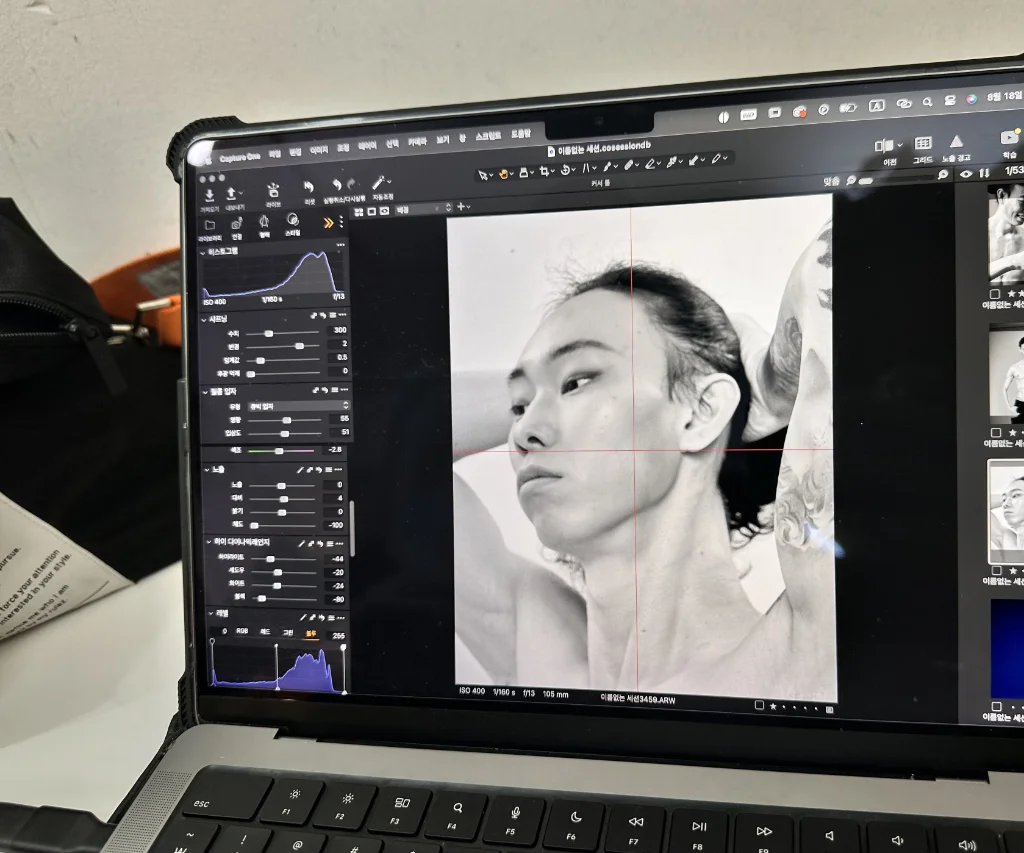Click the zoom-in magnifier beside the zoom slider
The width and height of the screenshot is (1024, 853).
point(942,174)
